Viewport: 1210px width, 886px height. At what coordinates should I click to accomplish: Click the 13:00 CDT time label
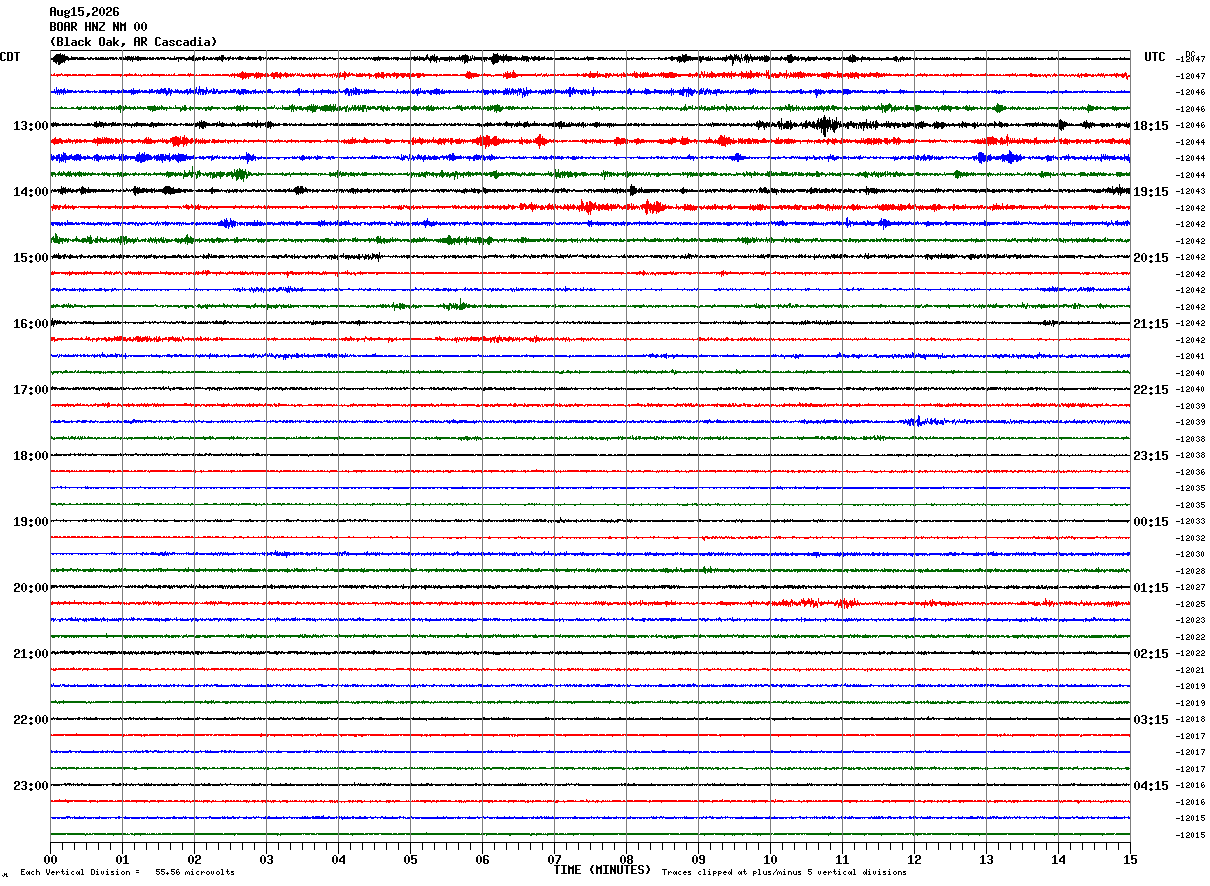30,126
